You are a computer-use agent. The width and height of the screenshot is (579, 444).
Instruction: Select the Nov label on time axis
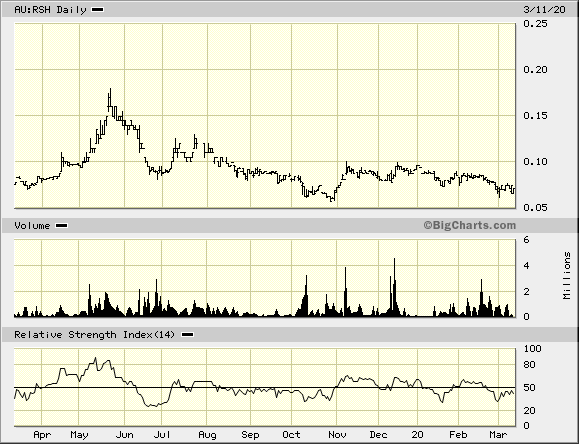point(337,435)
